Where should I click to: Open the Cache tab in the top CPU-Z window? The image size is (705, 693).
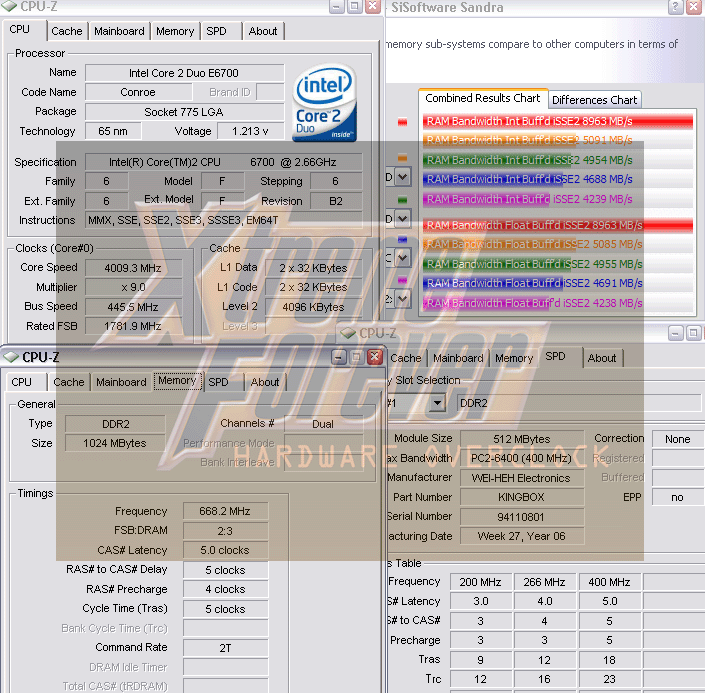pyautogui.click(x=67, y=31)
